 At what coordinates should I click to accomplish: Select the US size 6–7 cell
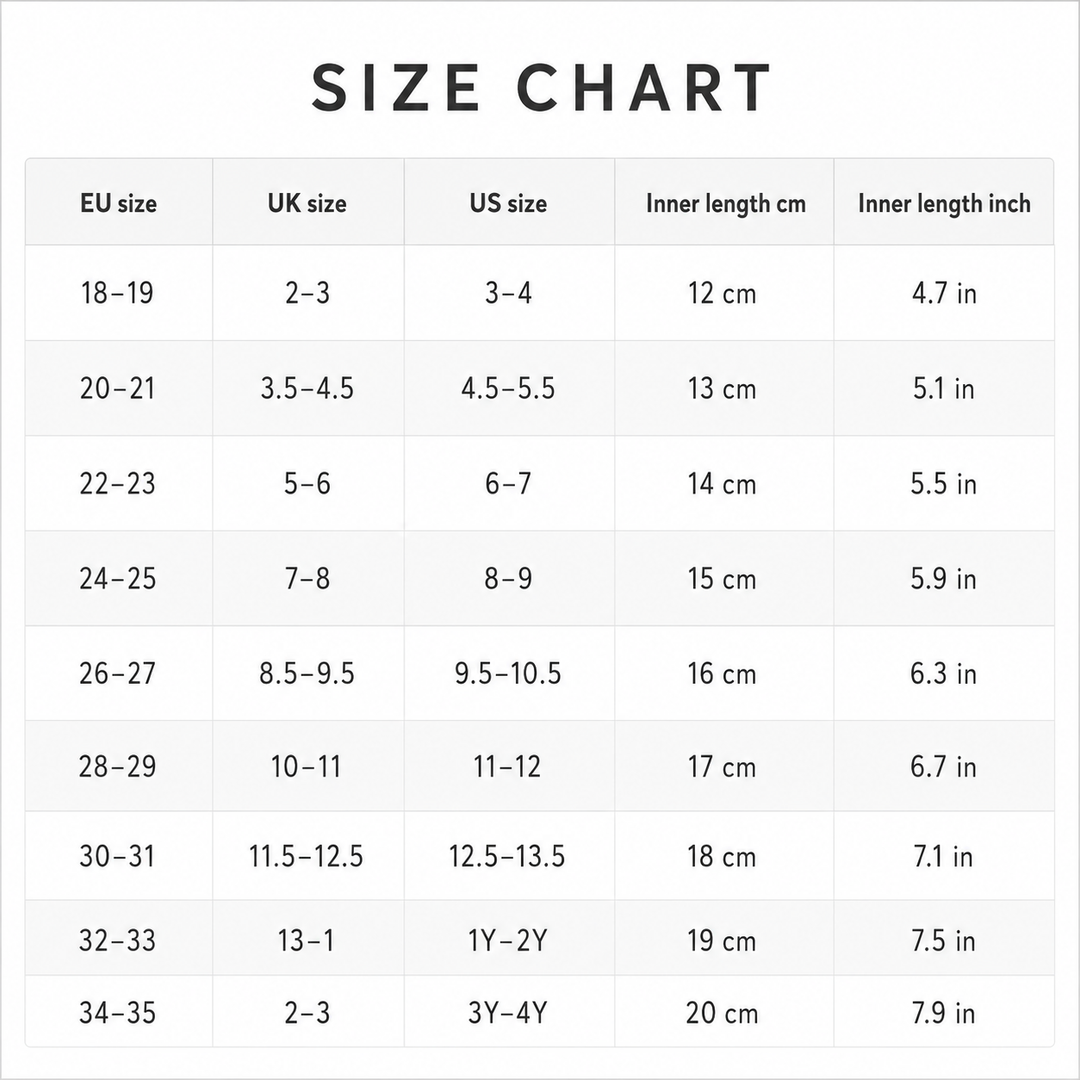point(508,484)
